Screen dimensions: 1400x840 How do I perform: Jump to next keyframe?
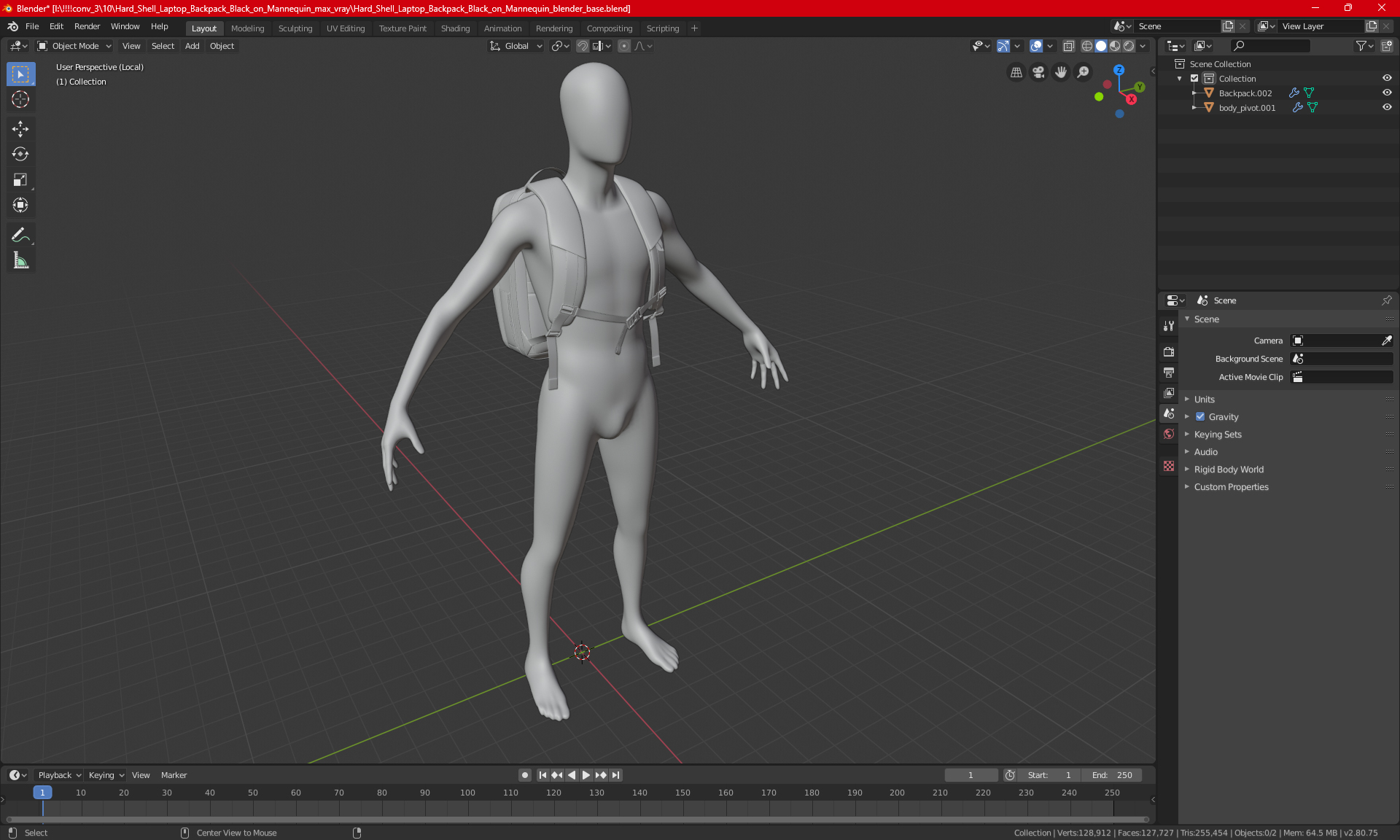[601, 775]
